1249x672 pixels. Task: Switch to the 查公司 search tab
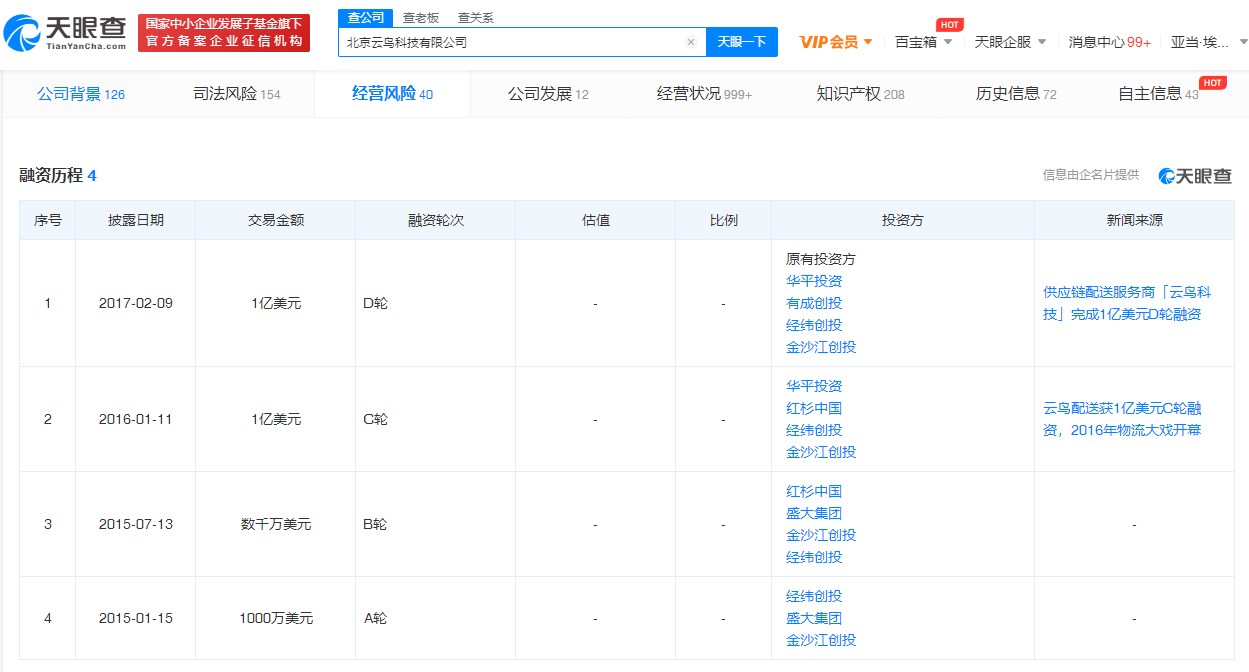(366, 18)
